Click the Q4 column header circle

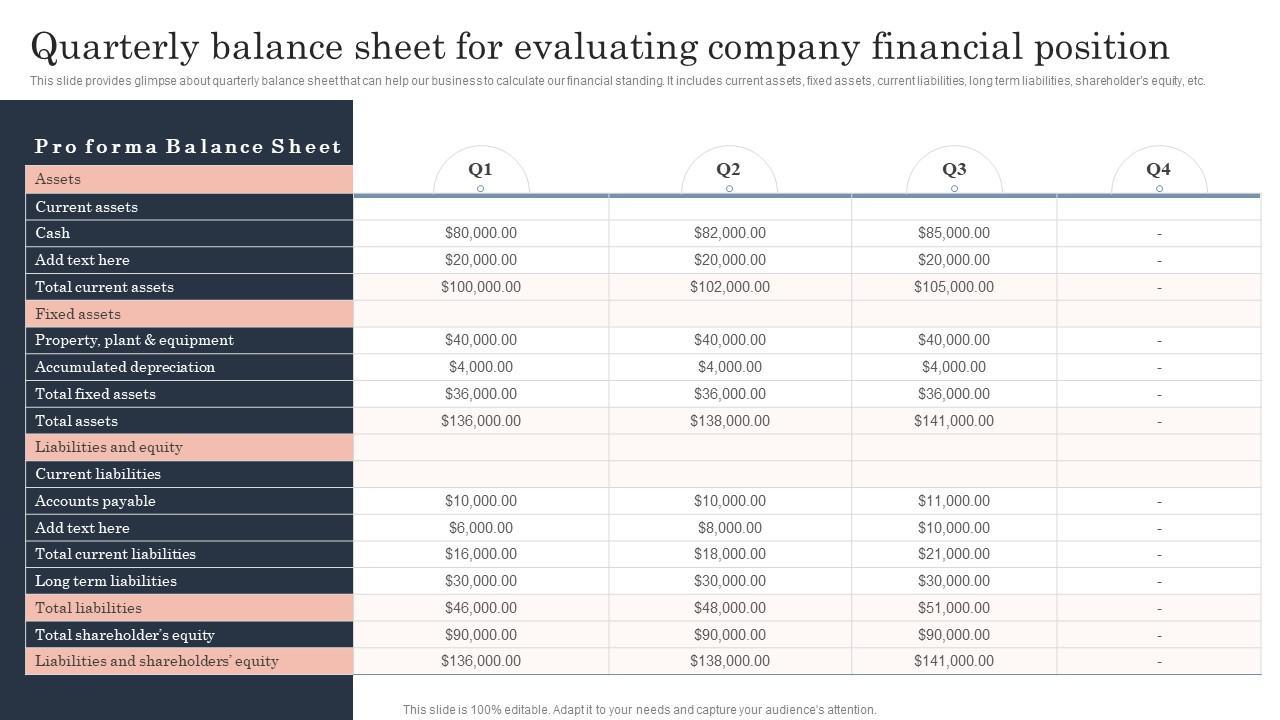click(x=1159, y=170)
